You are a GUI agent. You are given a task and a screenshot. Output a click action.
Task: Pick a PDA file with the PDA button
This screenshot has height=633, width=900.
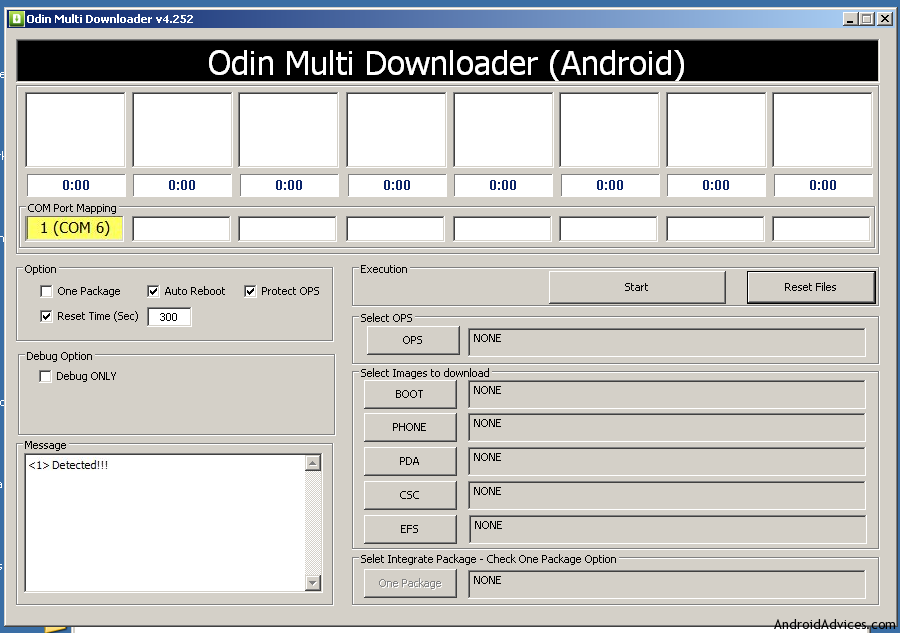point(410,461)
